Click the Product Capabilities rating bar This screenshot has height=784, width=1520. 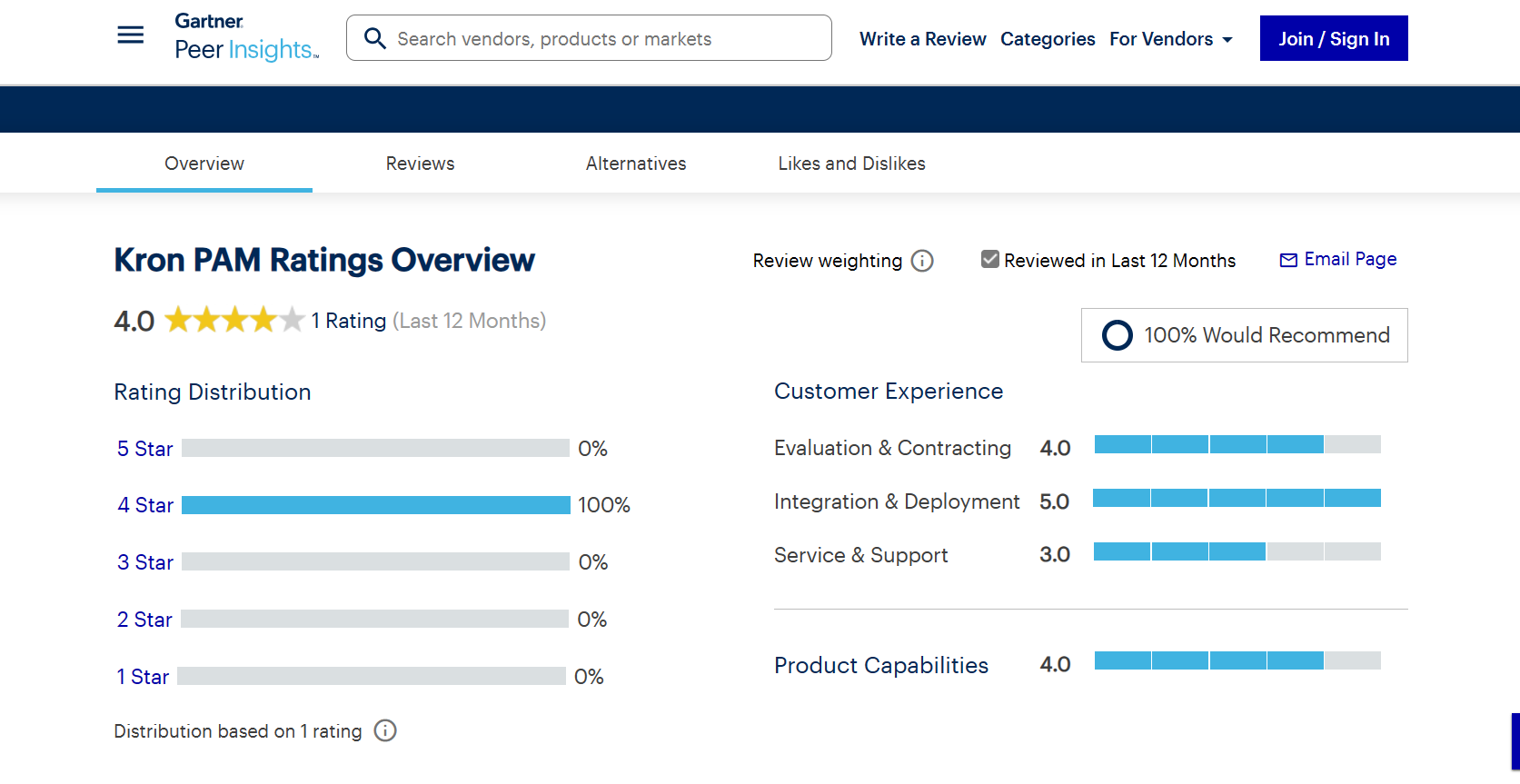[1237, 660]
